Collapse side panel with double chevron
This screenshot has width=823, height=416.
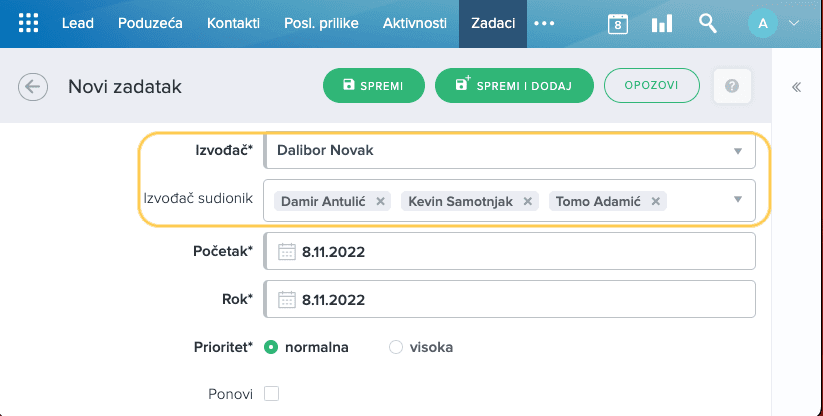click(x=796, y=87)
